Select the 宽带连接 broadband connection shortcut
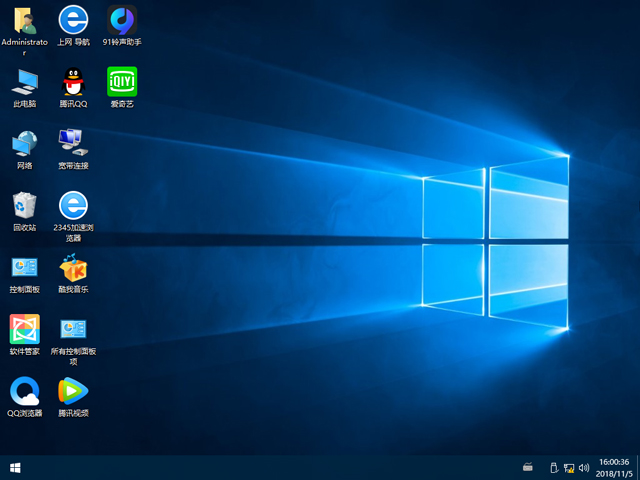This screenshot has width=640, height=480. [x=73, y=144]
